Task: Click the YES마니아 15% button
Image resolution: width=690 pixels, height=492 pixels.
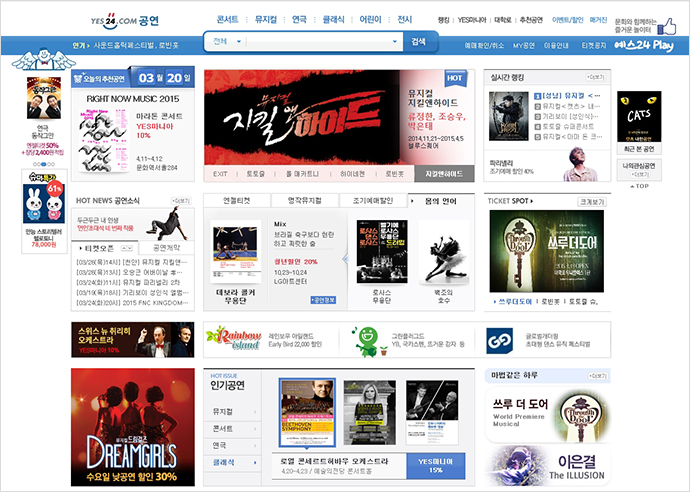Action: pos(436,466)
